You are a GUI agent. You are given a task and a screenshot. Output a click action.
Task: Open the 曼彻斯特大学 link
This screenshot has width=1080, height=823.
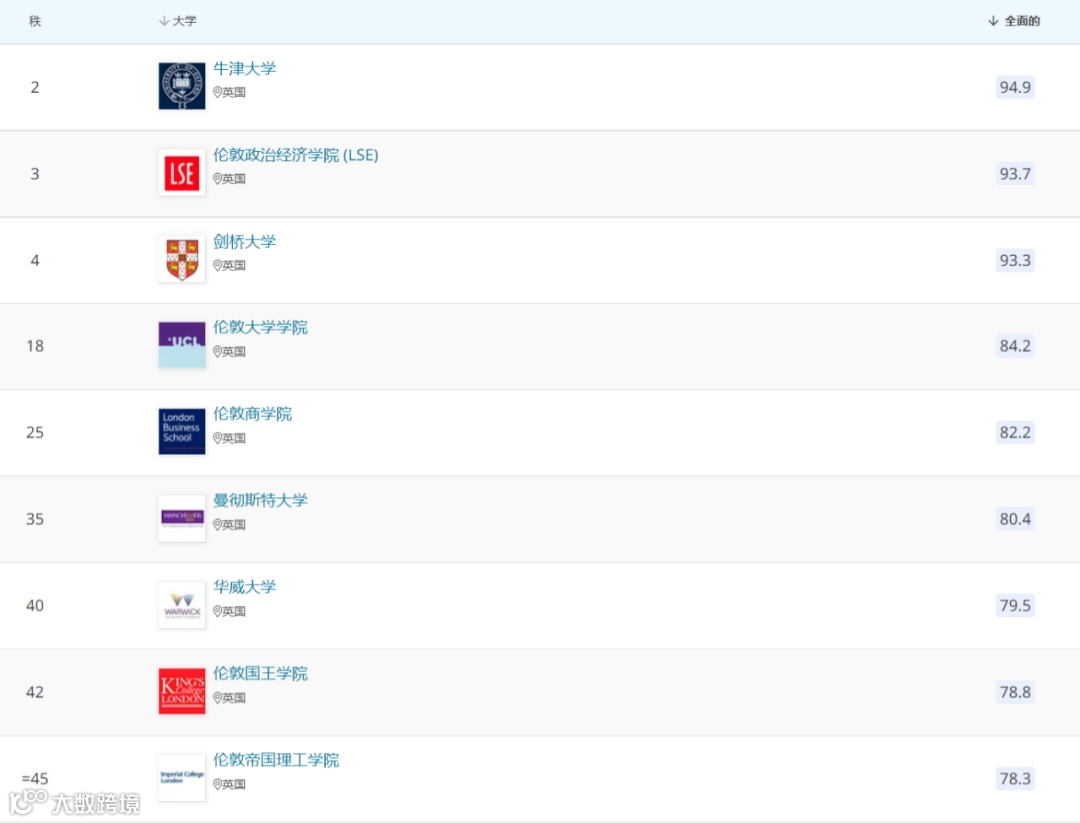pyautogui.click(x=260, y=500)
